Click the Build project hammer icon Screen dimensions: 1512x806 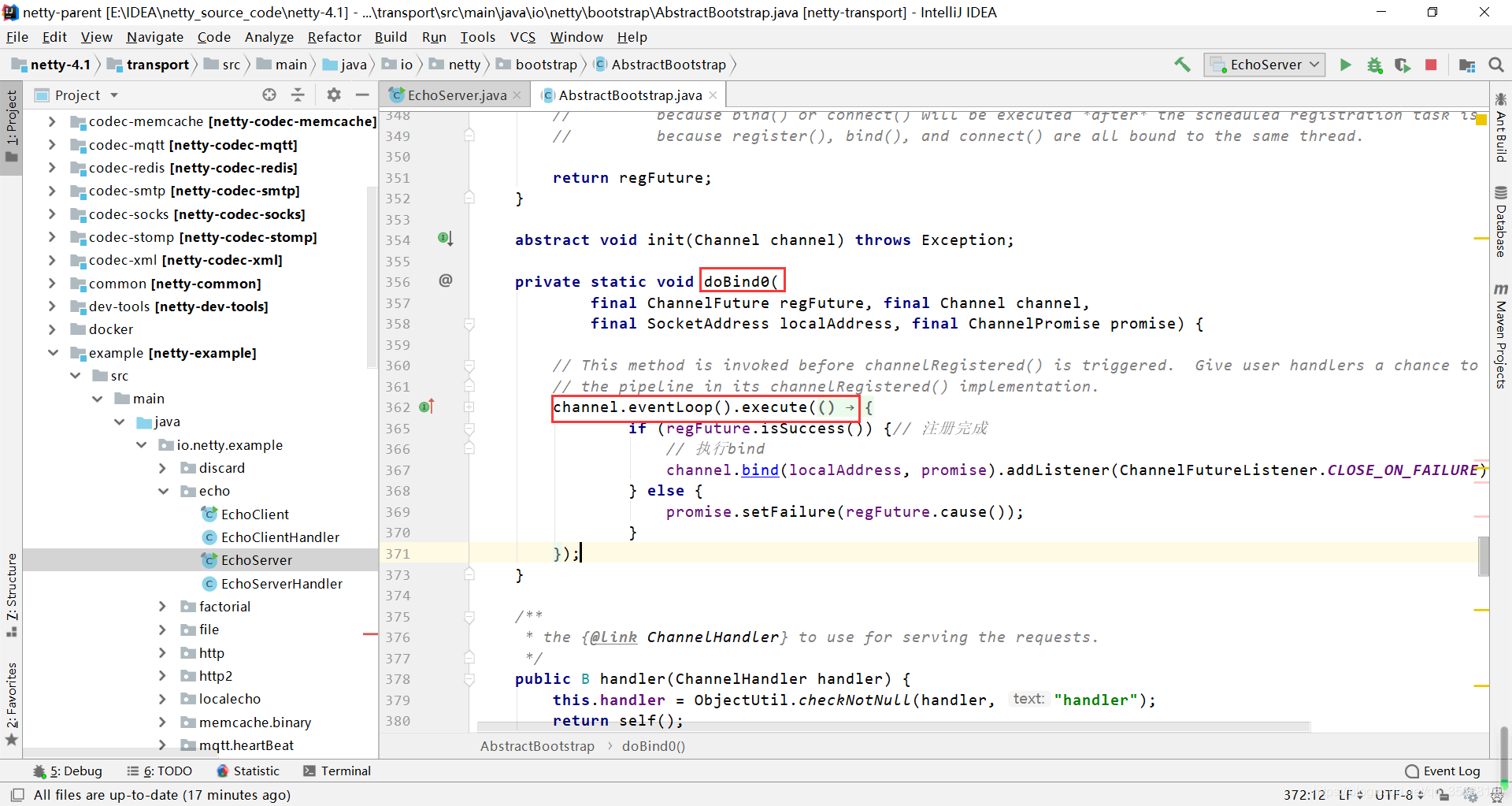tap(1182, 65)
